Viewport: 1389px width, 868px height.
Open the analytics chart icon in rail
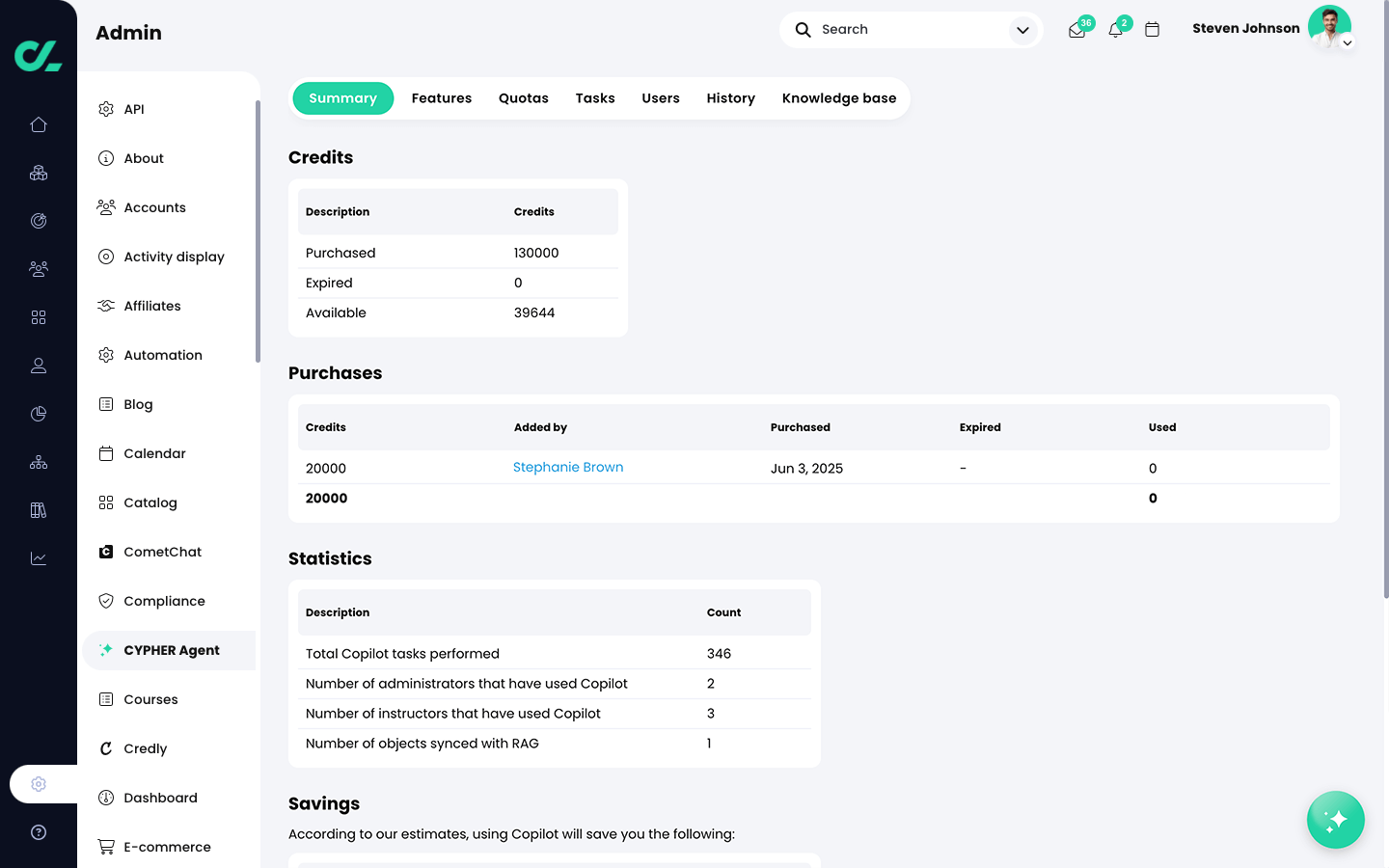coord(39,558)
